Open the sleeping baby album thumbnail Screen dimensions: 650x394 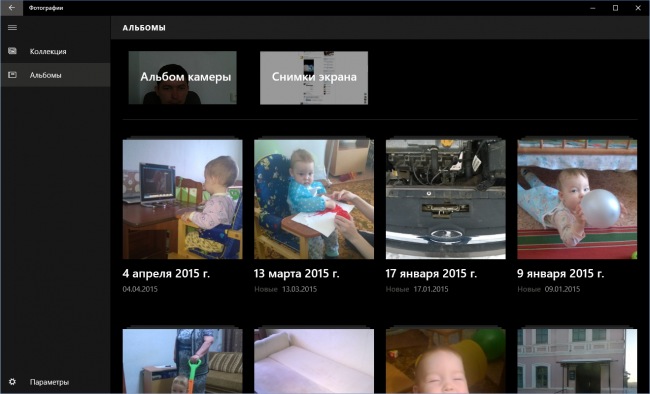click(x=446, y=361)
